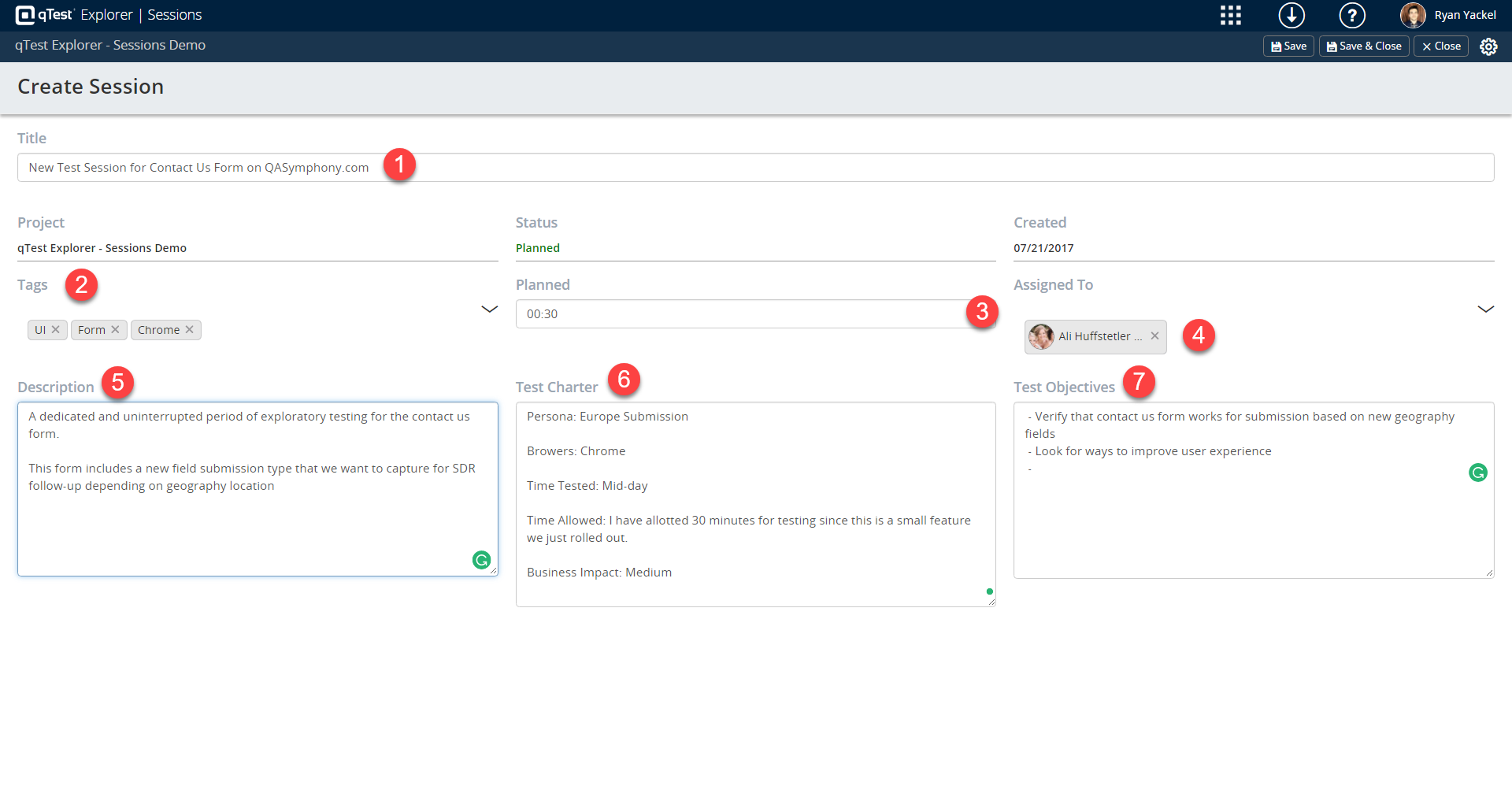Click the qTest logo icon
1512x797 pixels.
[x=25, y=15]
